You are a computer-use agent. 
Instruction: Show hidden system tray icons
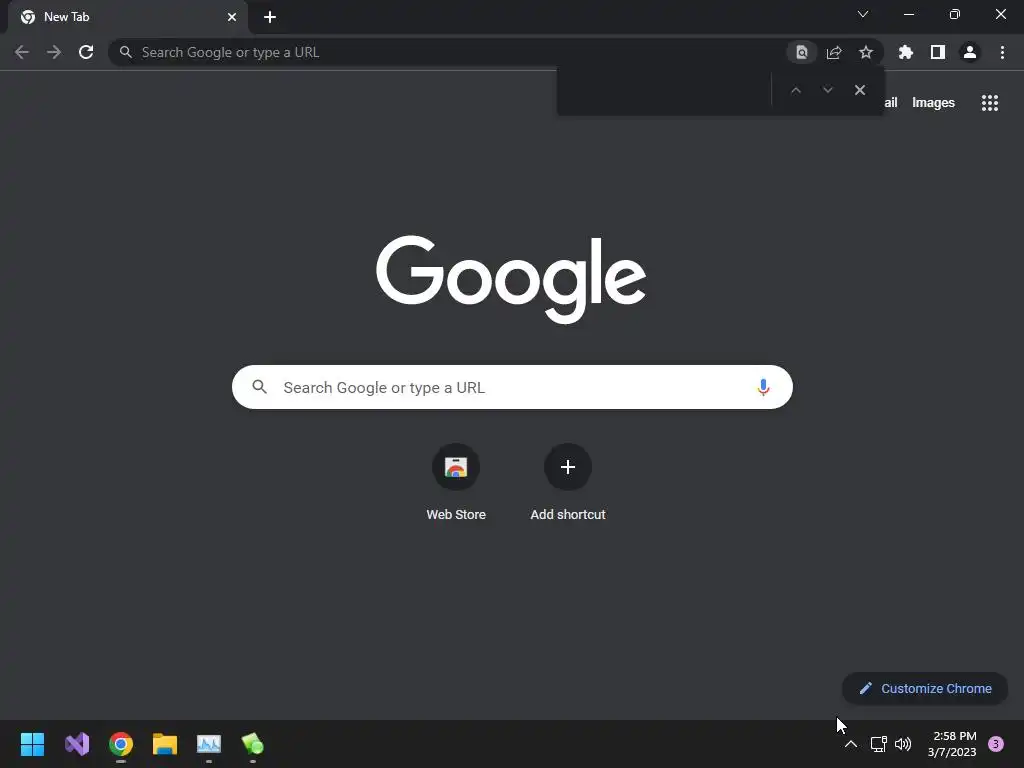(850, 744)
